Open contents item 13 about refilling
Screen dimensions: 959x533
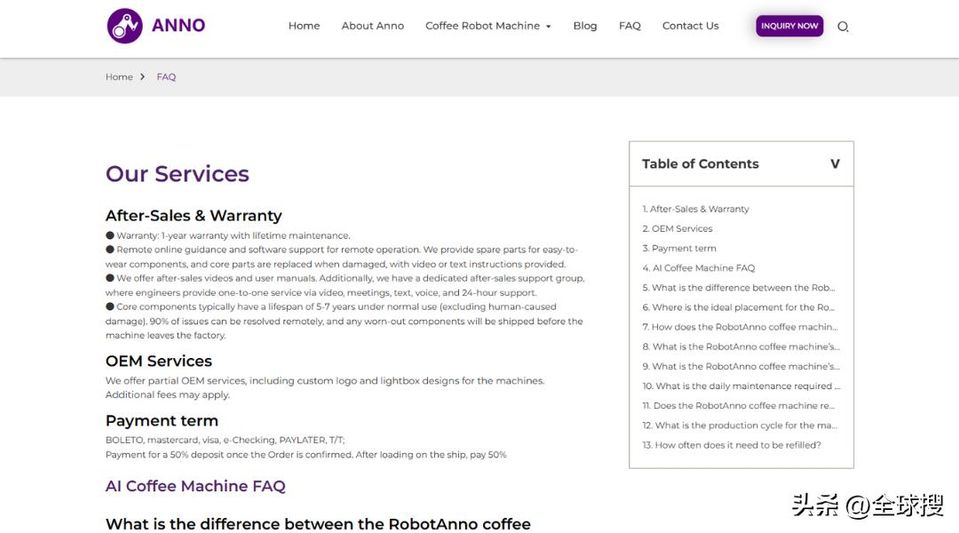[731, 444]
